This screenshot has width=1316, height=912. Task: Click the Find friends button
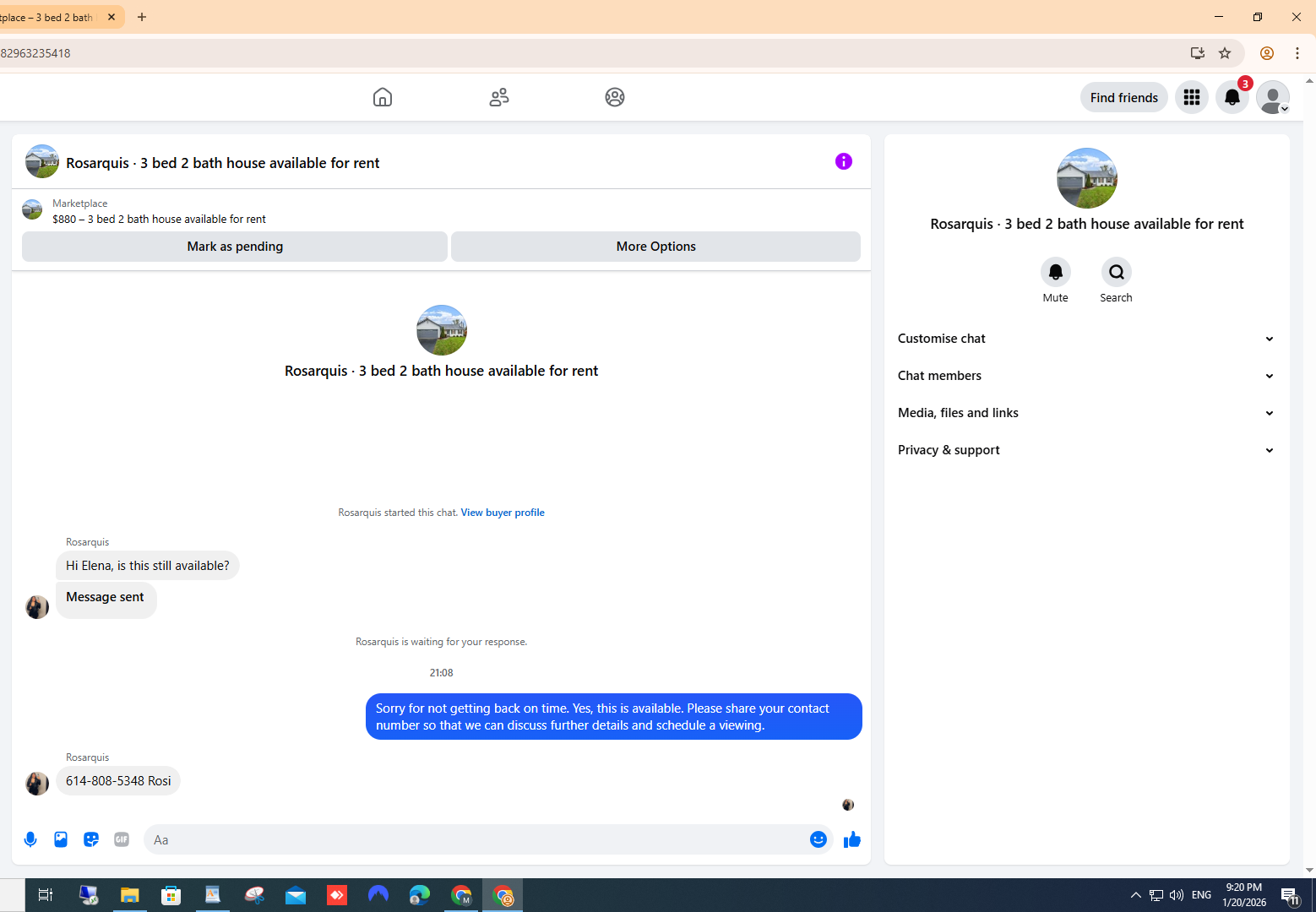(x=1124, y=97)
